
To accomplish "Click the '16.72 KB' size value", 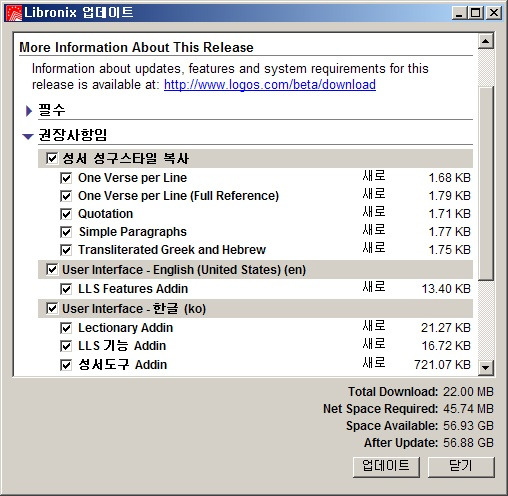I will click(446, 346).
